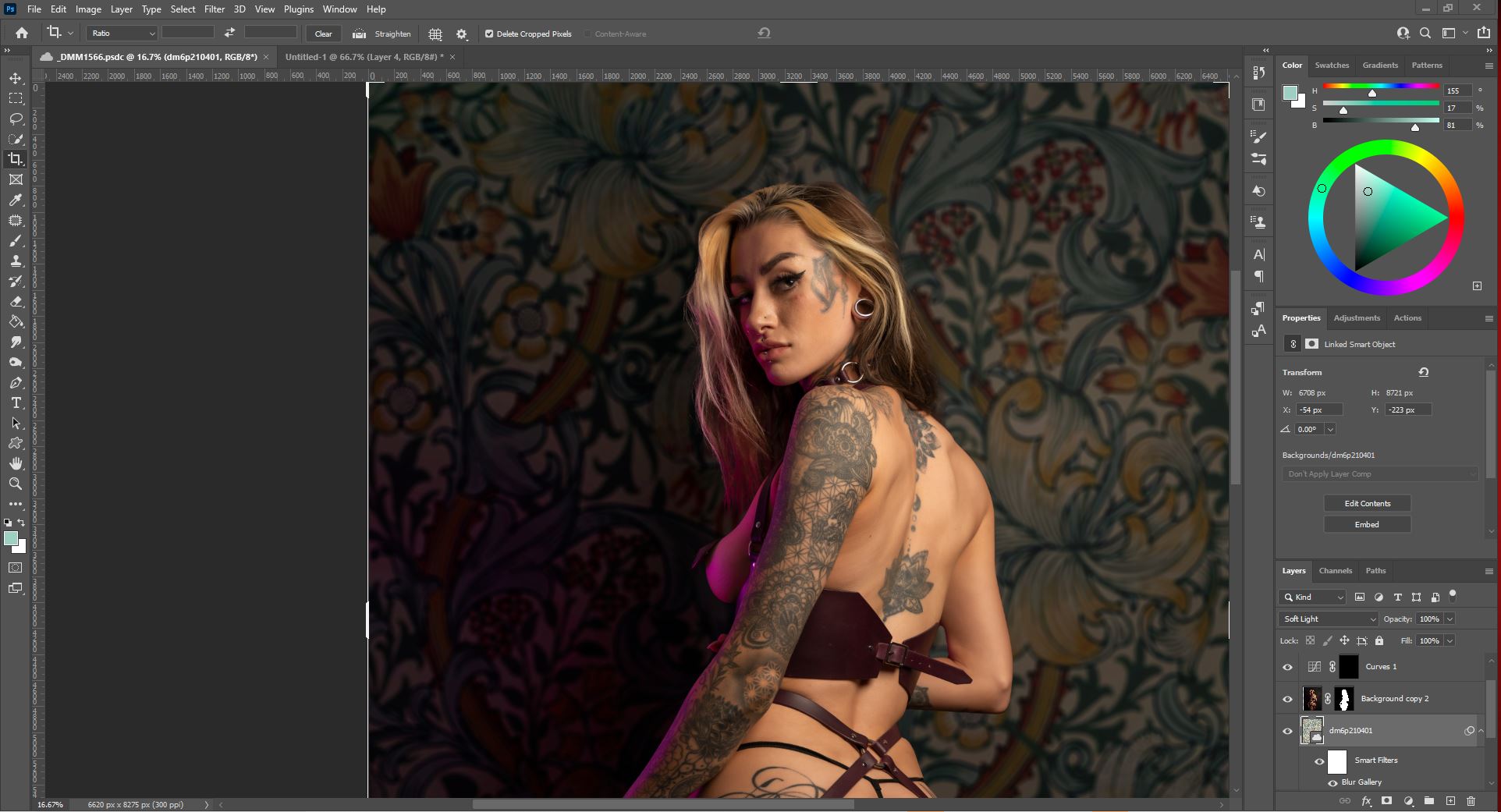Select the Eraser tool
Image resolution: width=1501 pixels, height=812 pixels.
point(16,302)
